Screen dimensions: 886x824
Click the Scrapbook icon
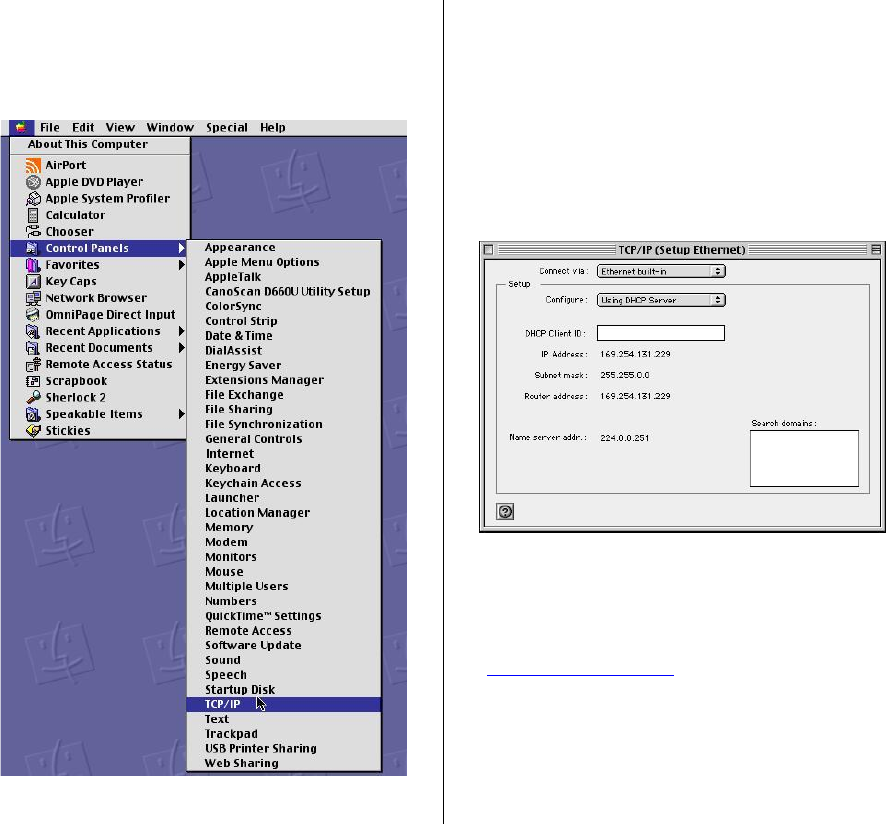[33, 381]
